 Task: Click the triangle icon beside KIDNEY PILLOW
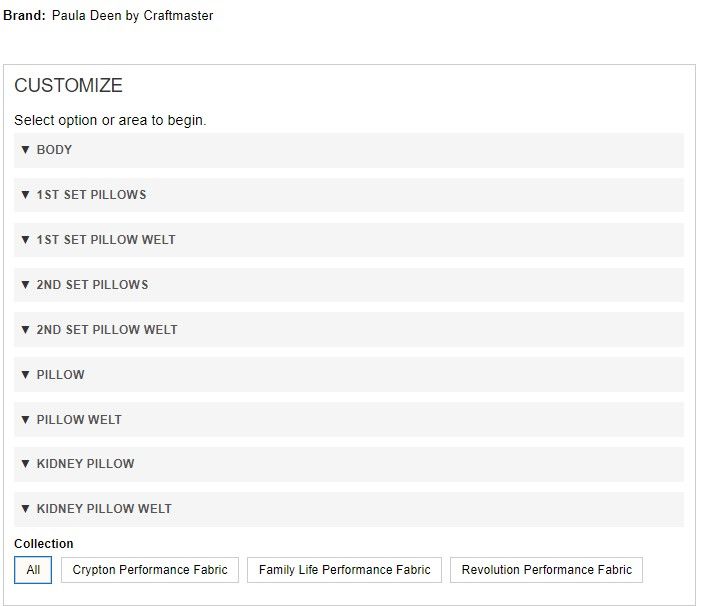click(x=26, y=464)
